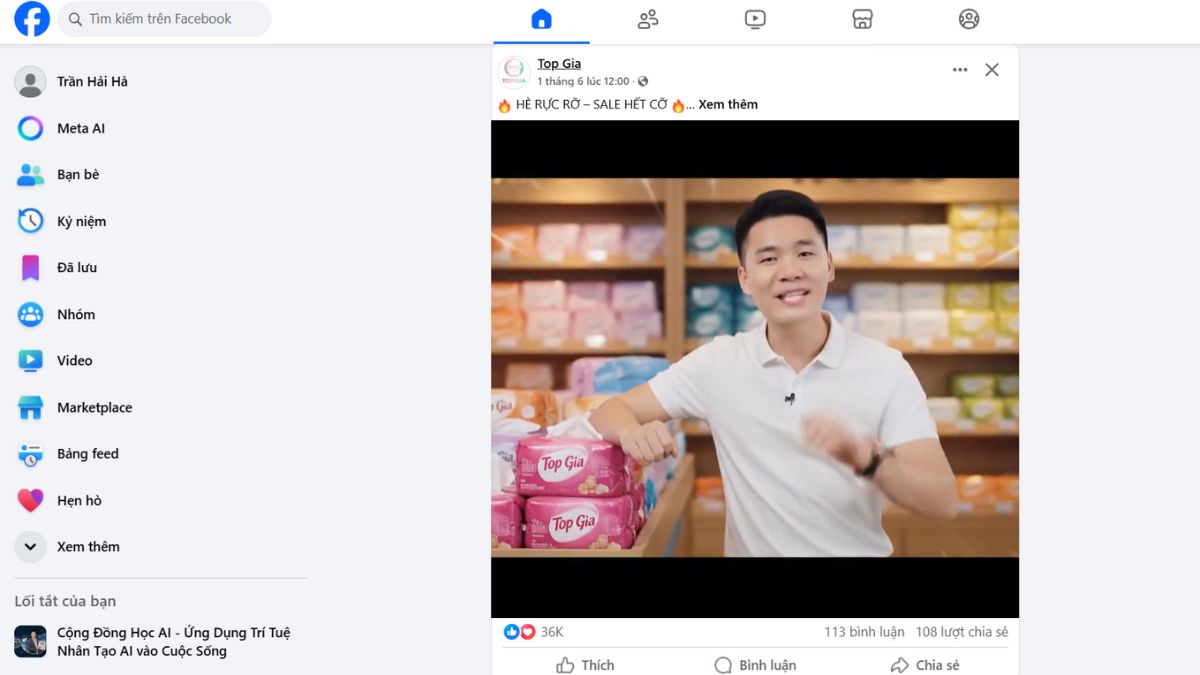The width and height of the screenshot is (1200, 675).
Task: Open the Bạn bè icon in sidebar
Action: 30,175
